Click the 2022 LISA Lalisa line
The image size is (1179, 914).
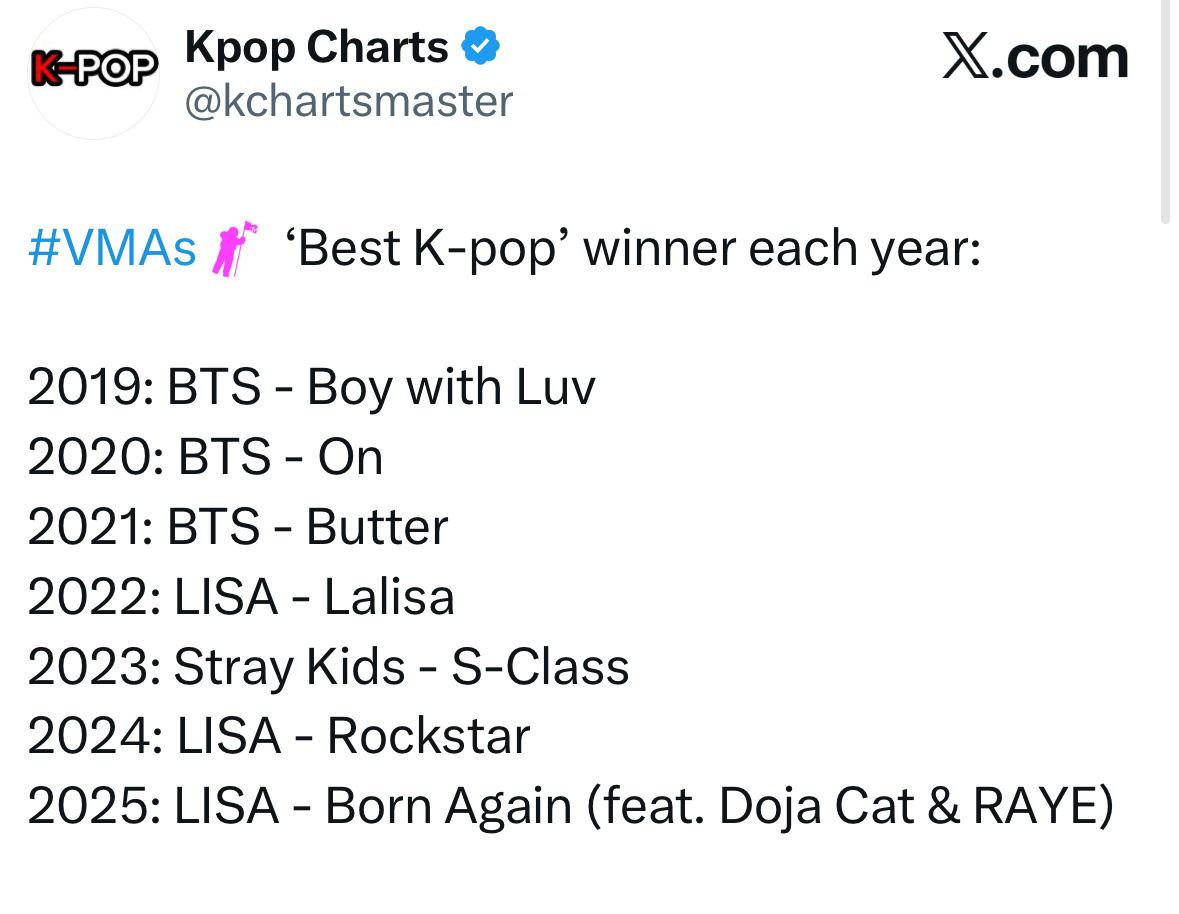pyautogui.click(x=241, y=597)
